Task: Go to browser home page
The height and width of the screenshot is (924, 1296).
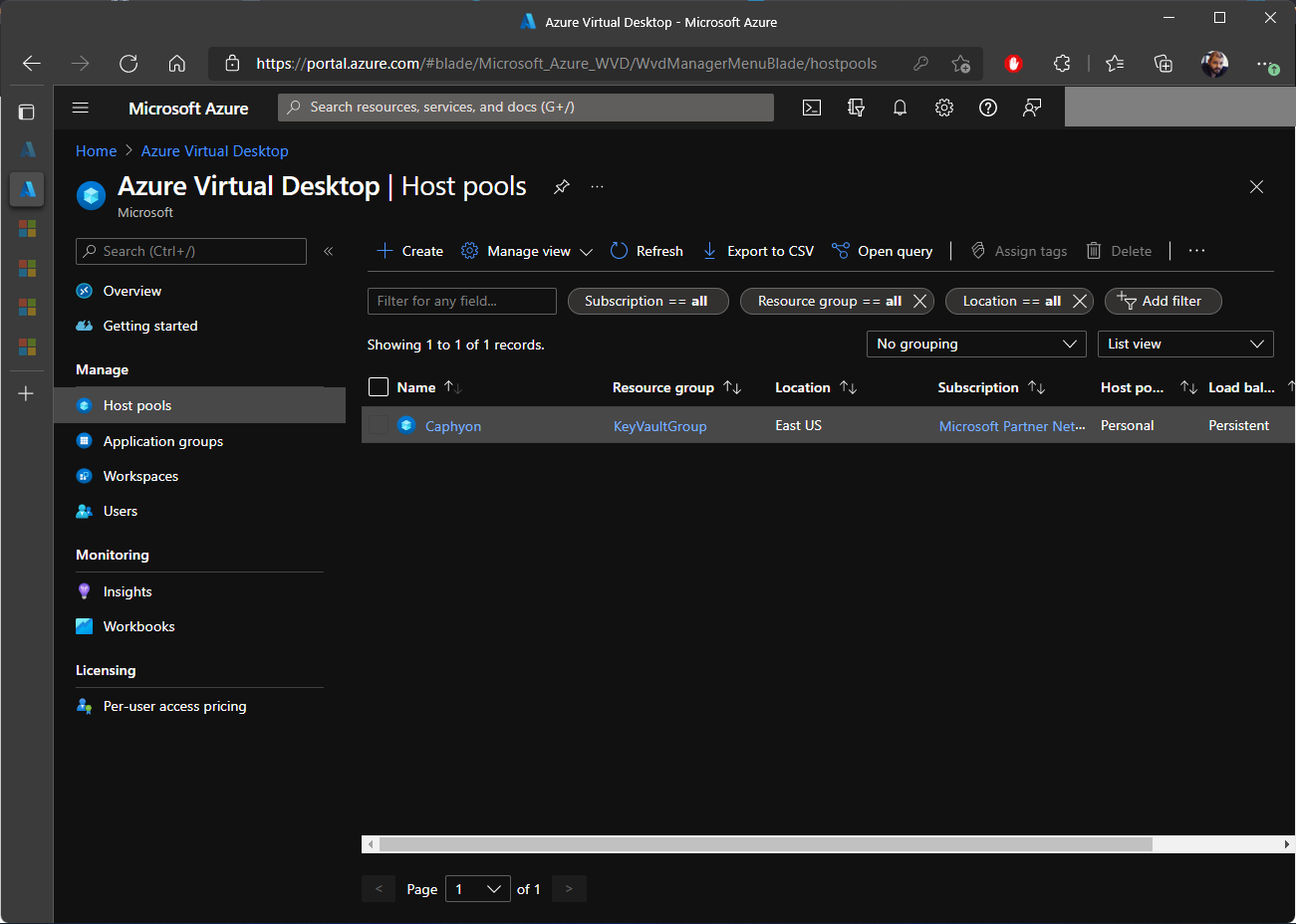Action: tap(176, 64)
